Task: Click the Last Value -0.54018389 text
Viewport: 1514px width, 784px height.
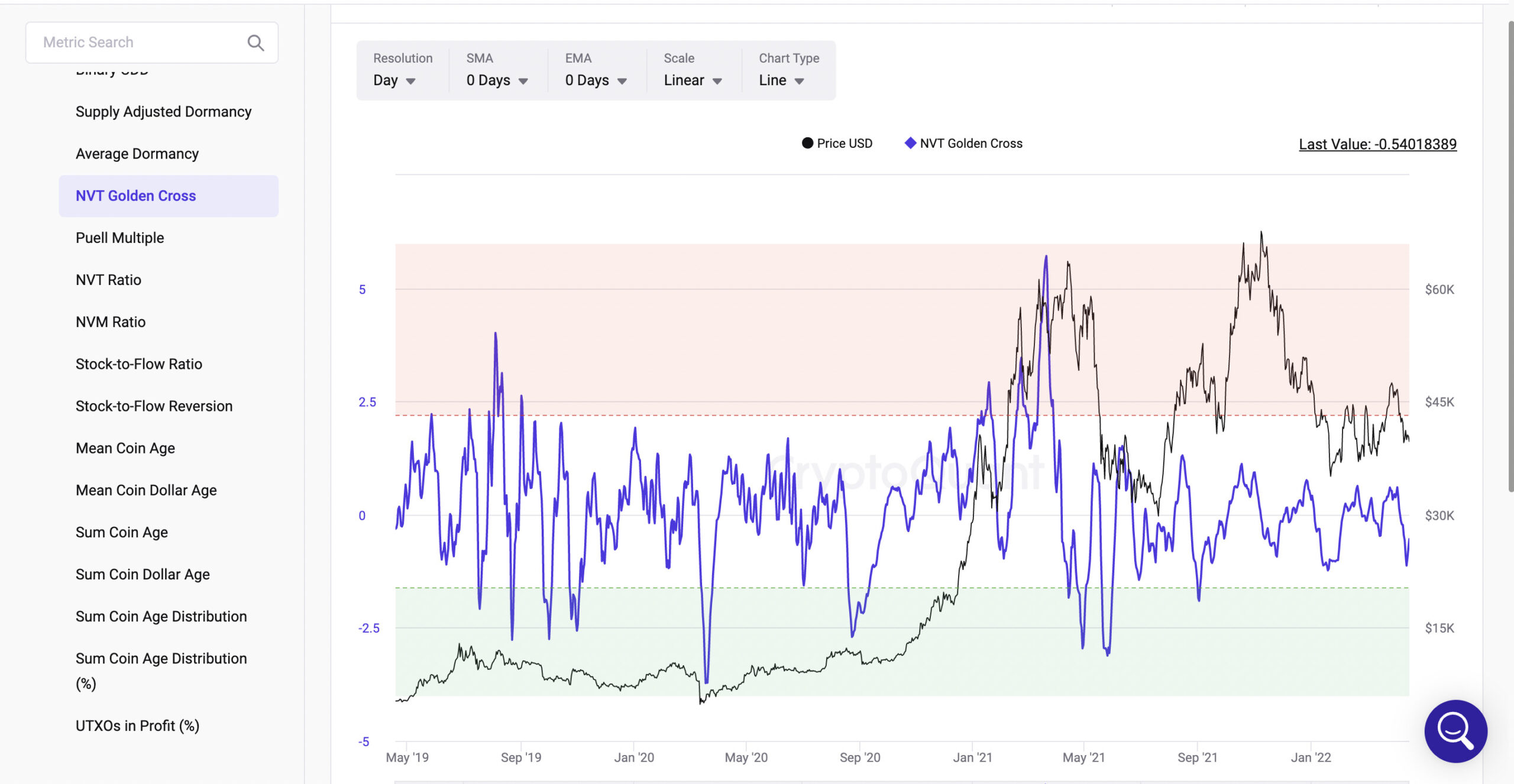Action: [1377, 144]
